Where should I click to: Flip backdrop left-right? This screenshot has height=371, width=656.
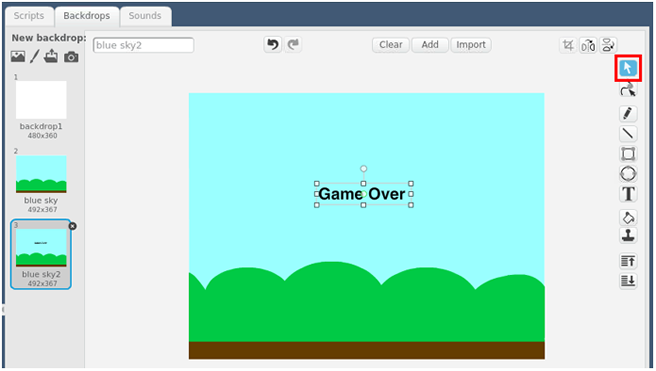(x=588, y=45)
